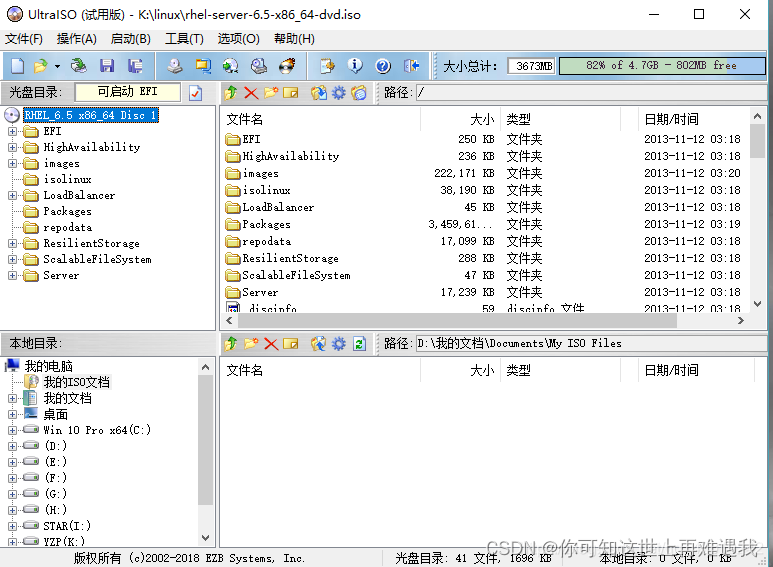Expand the ResilientStorage tree node
Image resolution: width=773 pixels, height=567 pixels.
[x=12, y=244]
